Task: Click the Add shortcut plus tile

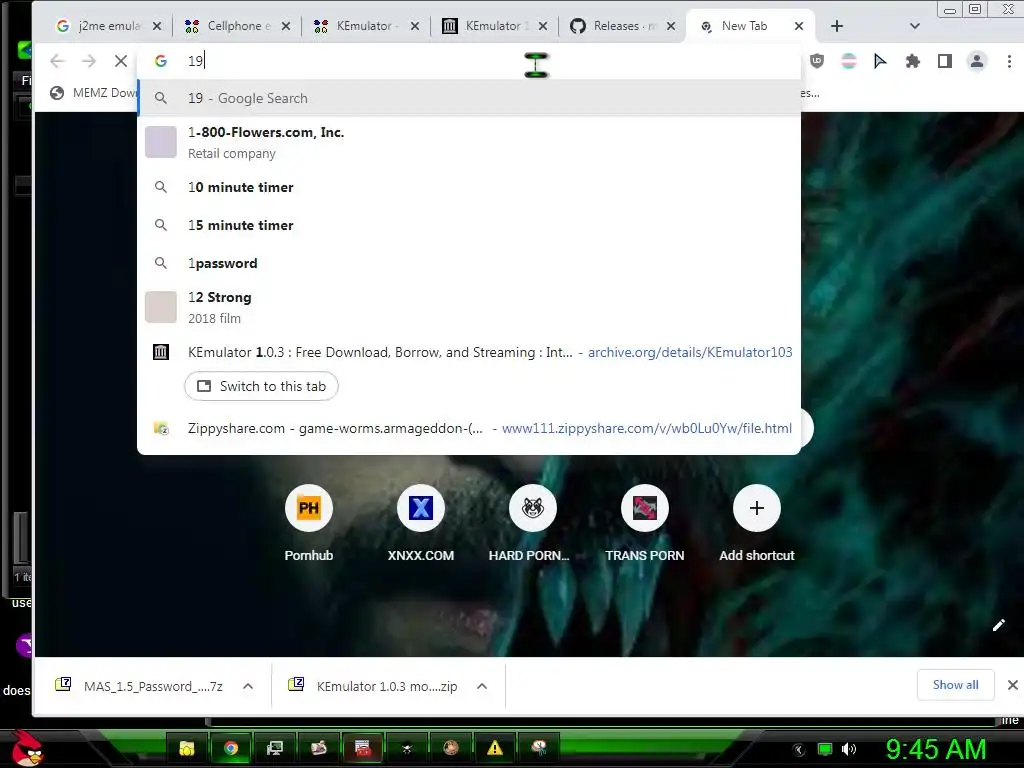Action: (756, 508)
